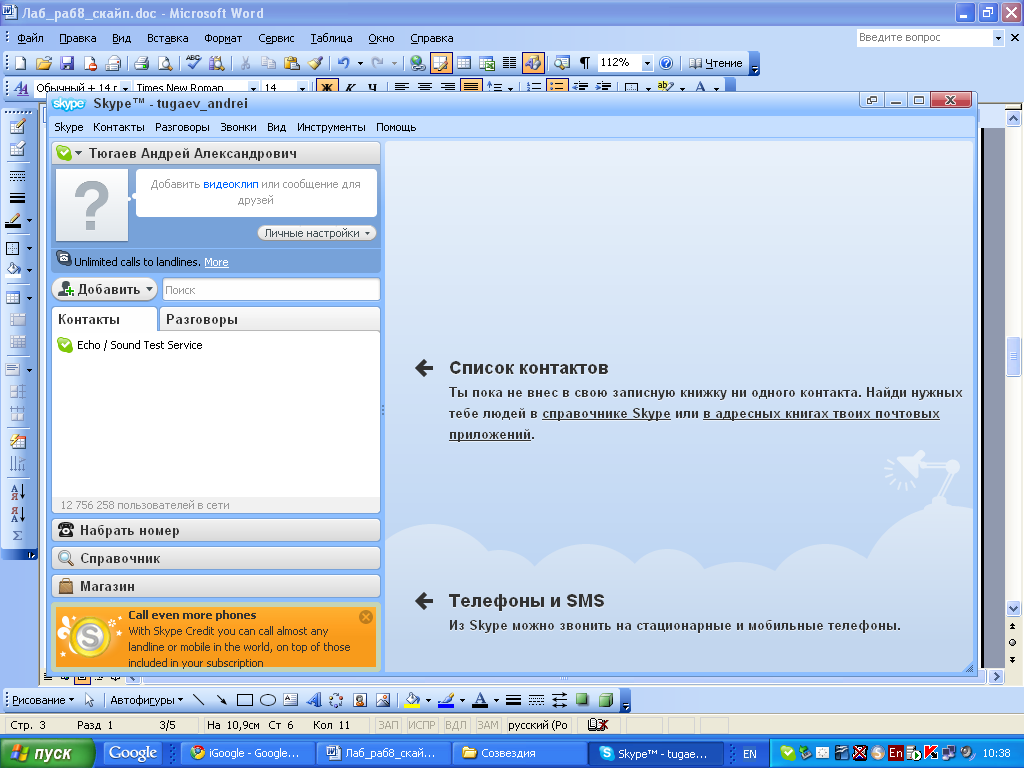Open Рисование menu in drawing toolbar
Screen dimensions: 1024x768
[43, 700]
